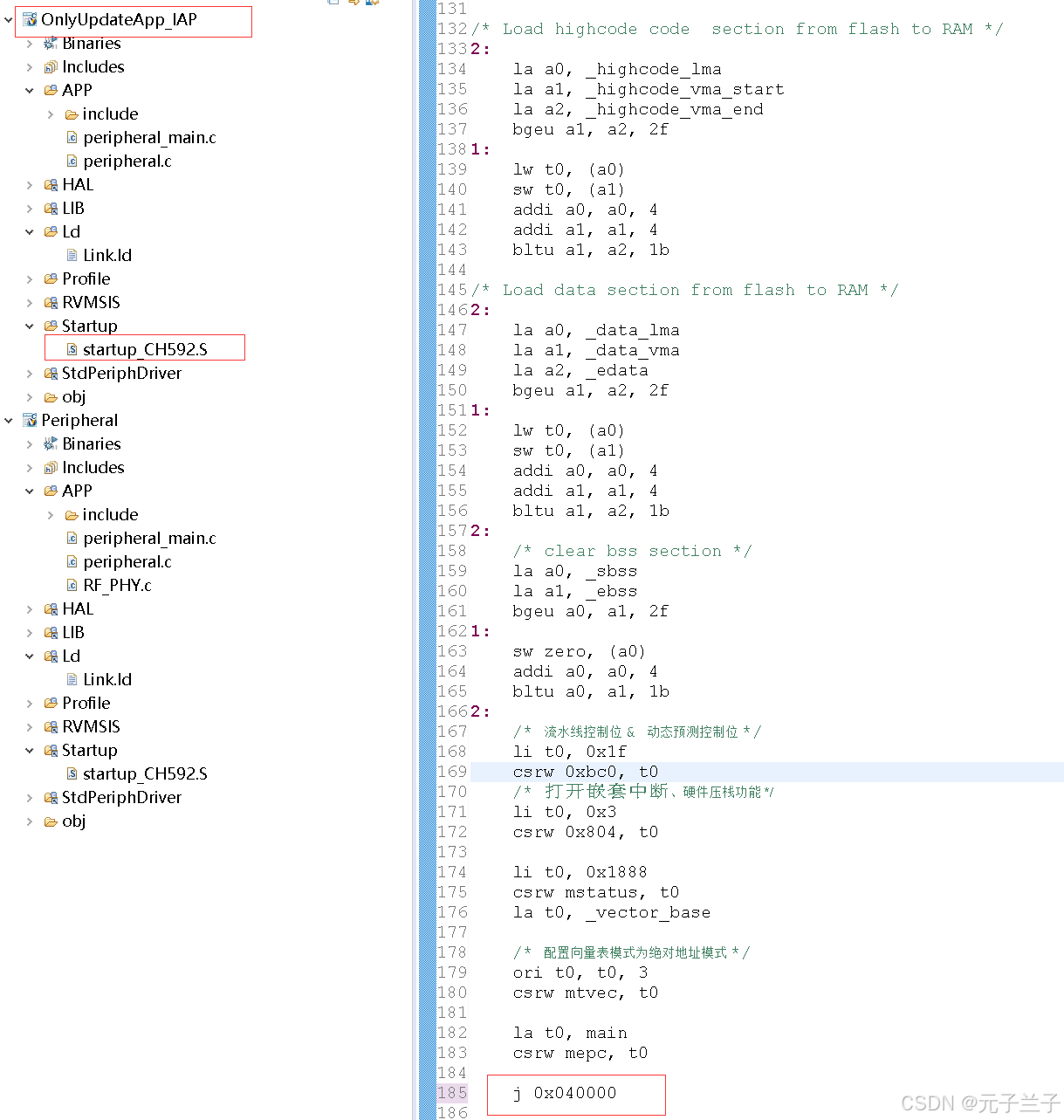1064x1120 pixels.
Task: Expand obj folder in OnlyUpdateApp_IAP project
Action: tap(30, 396)
